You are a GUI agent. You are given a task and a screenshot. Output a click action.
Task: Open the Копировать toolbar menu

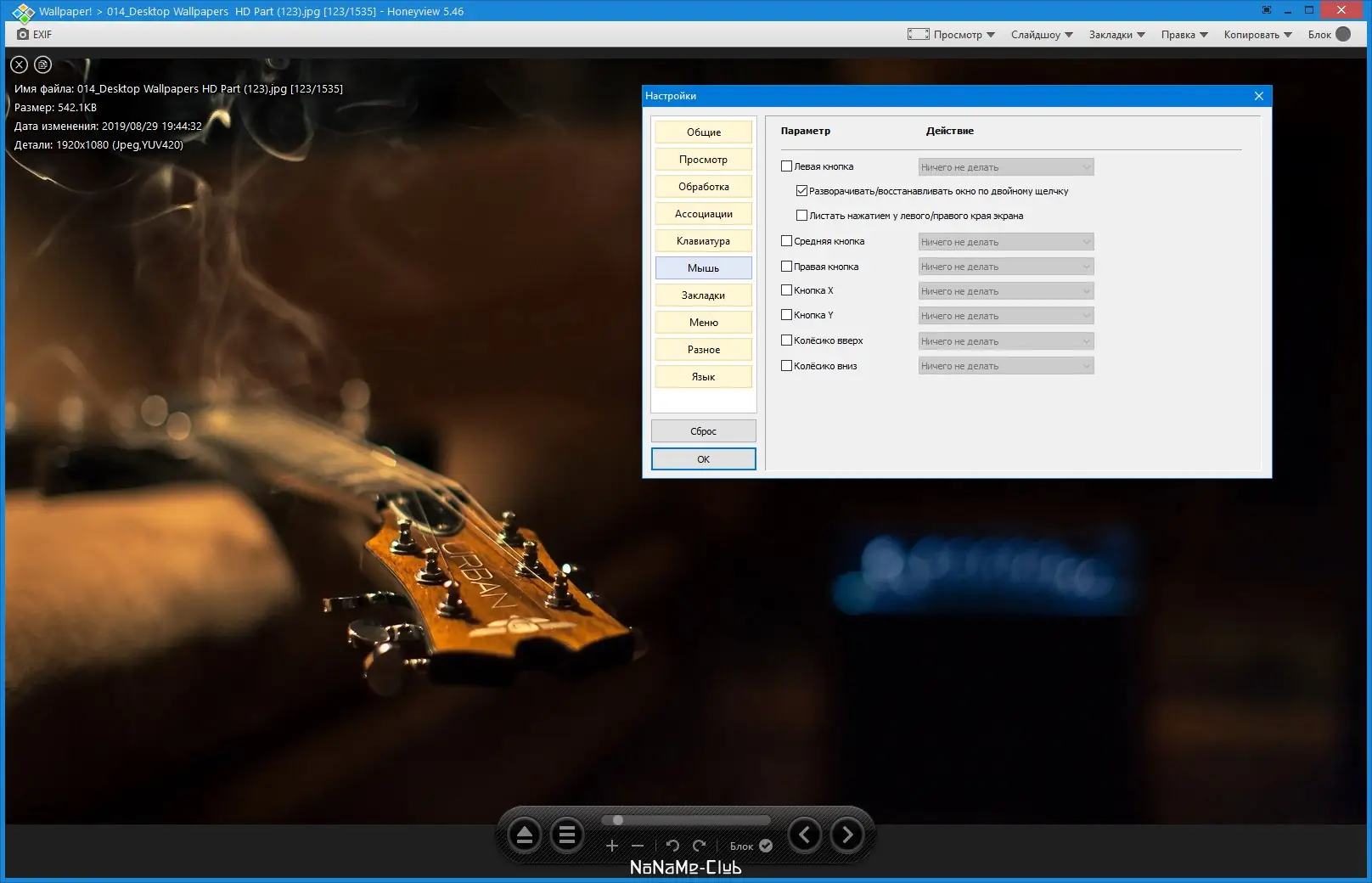click(1257, 35)
